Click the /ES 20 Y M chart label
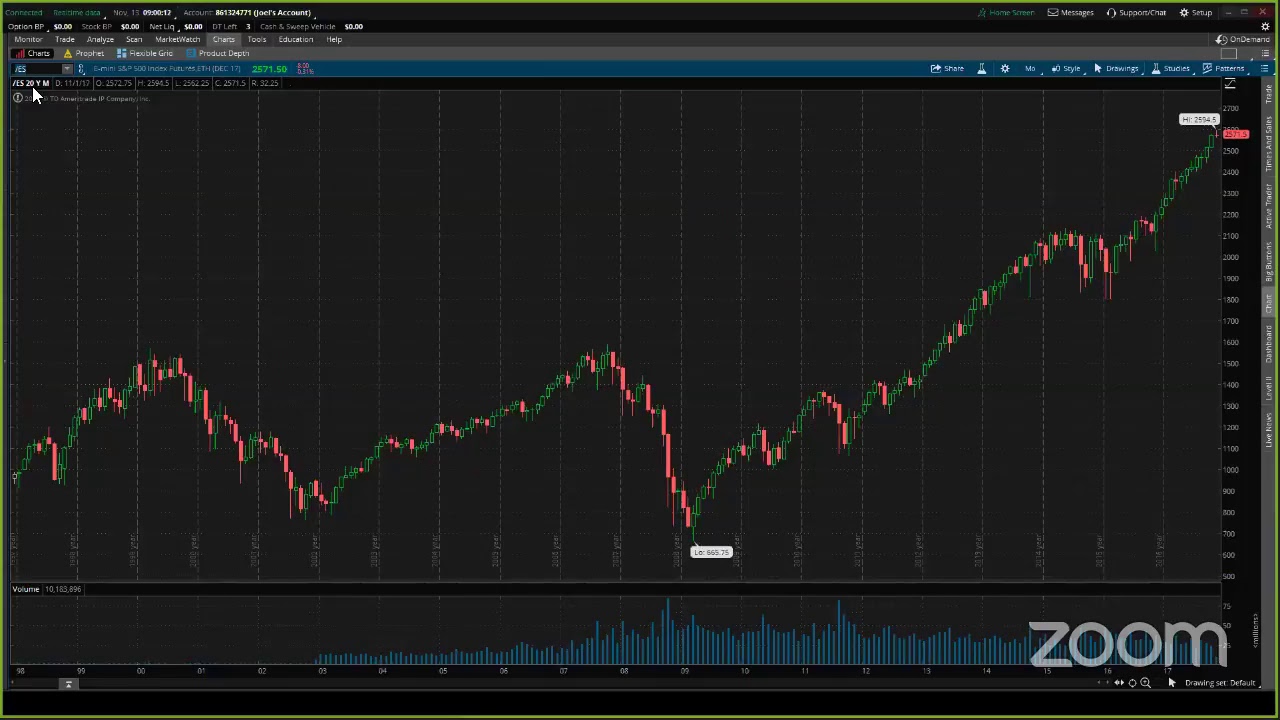1280x720 pixels. point(31,83)
